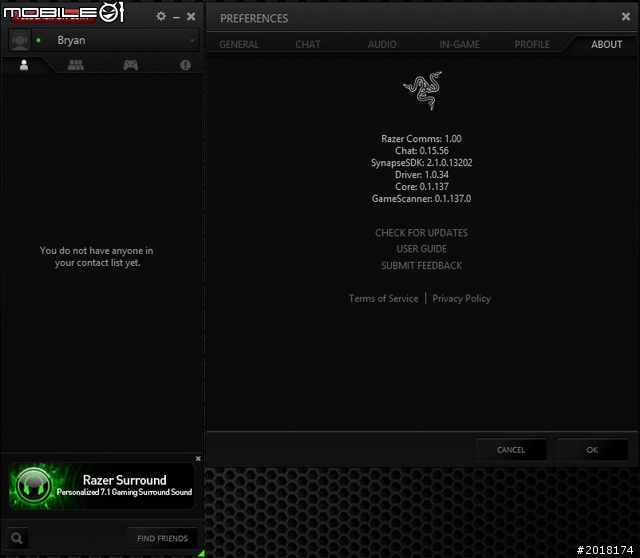Switch to the Chat tab

tap(308, 44)
